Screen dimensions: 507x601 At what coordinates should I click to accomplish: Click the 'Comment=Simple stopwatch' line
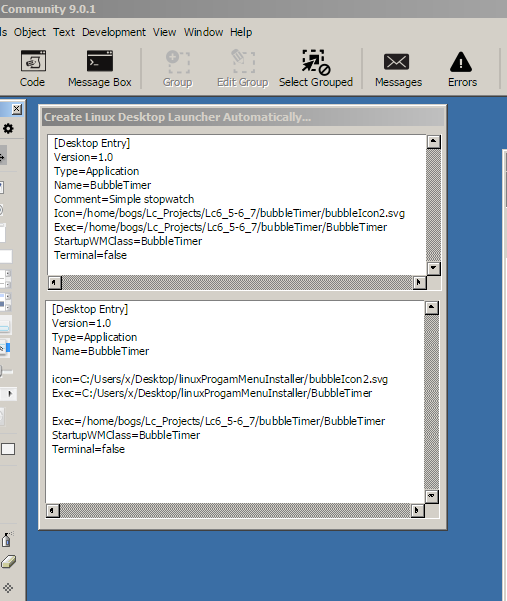(x=124, y=199)
